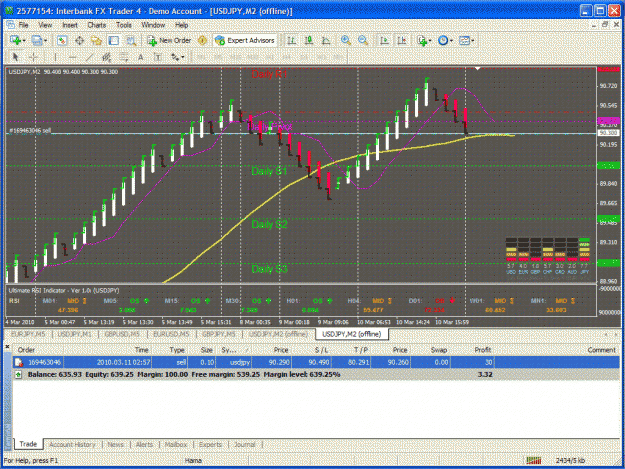
Task: Click the connection status bars icon
Action: 534,460
